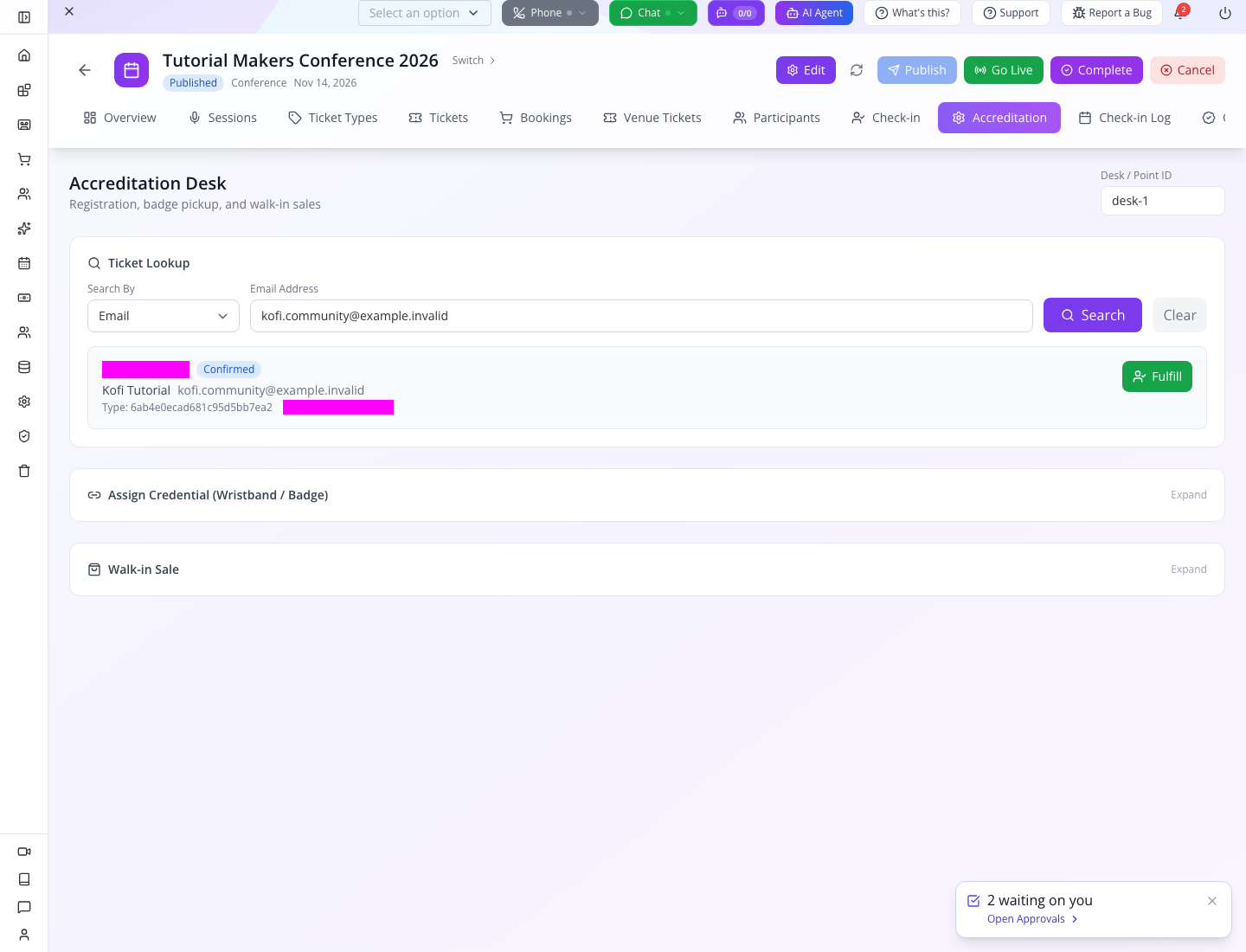Click the power logout icon

[x=1225, y=13]
